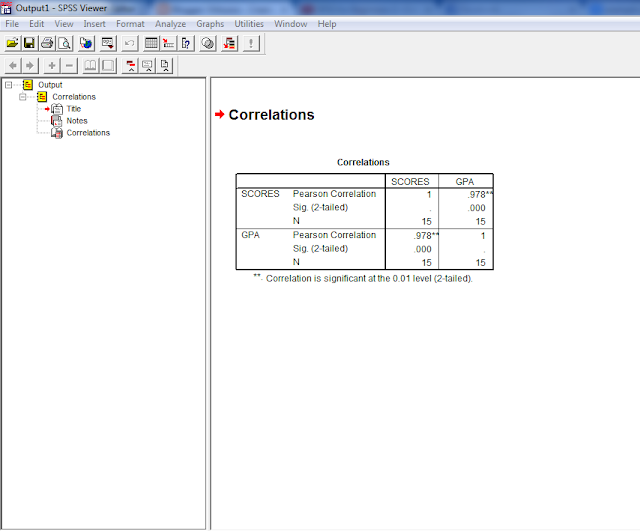Click .000 significance in the SCORES row

coord(476,208)
